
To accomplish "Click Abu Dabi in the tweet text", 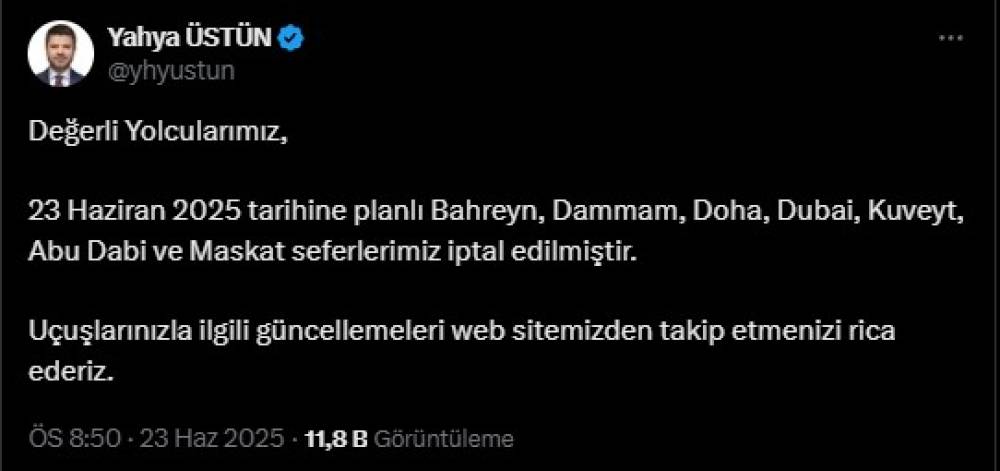I will pyautogui.click(x=79, y=252).
